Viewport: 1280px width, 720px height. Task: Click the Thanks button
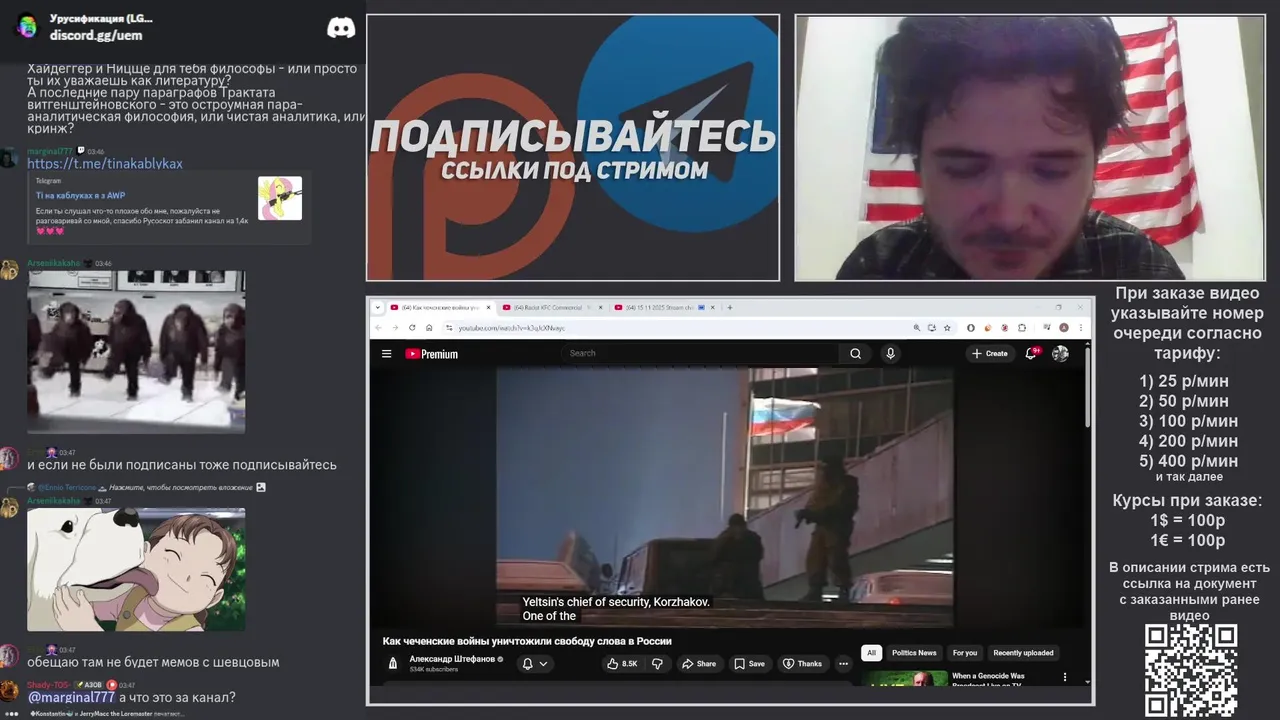tap(802, 663)
